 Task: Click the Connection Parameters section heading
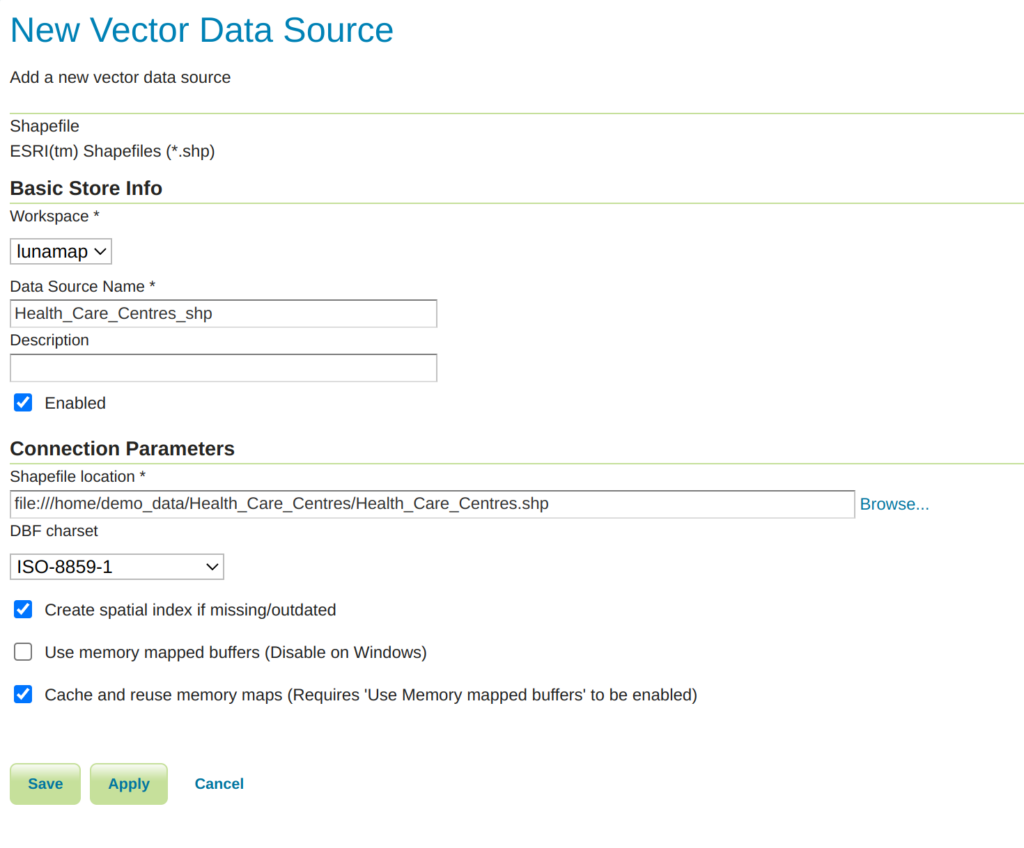122,448
